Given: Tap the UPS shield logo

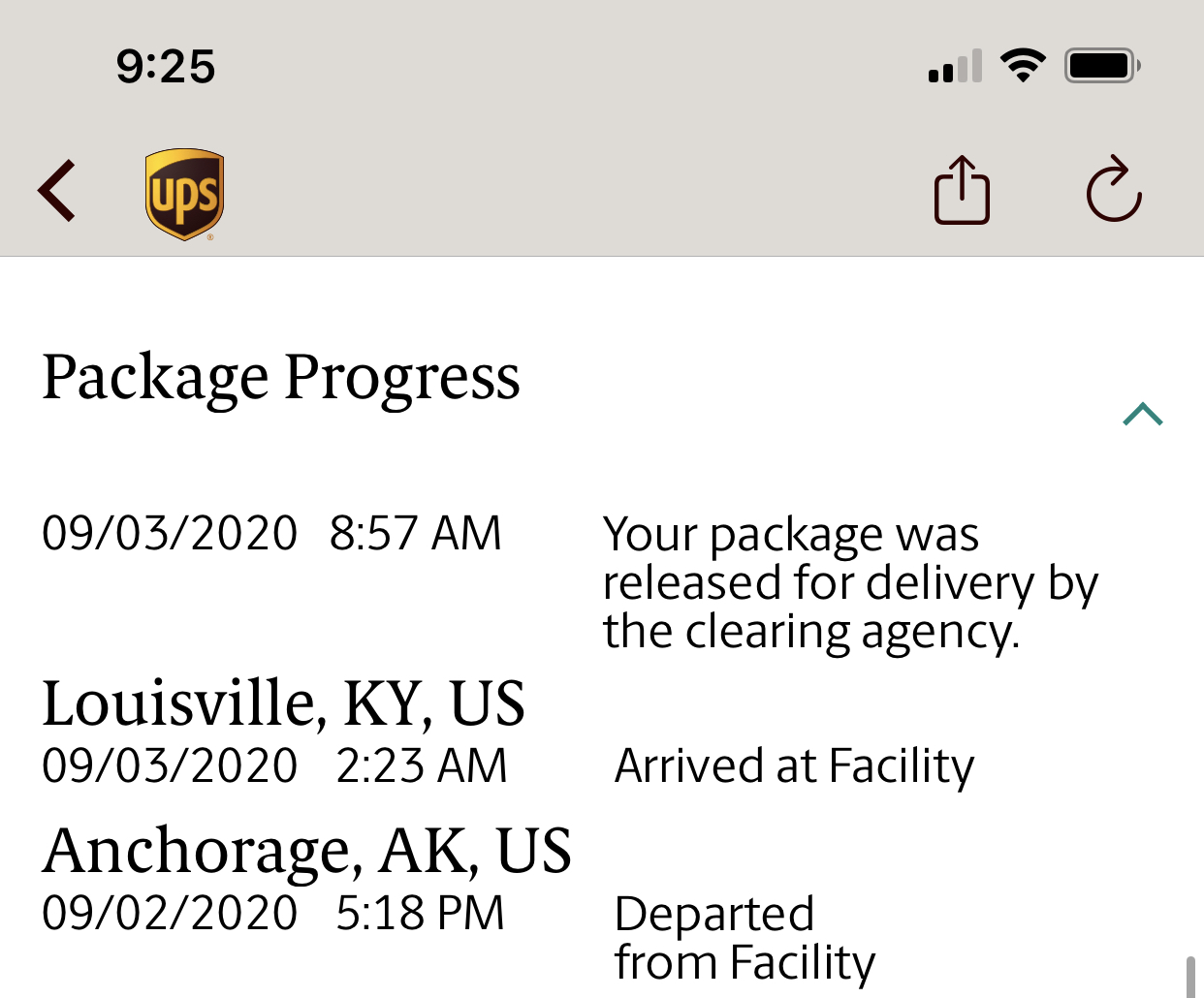Looking at the screenshot, I should click(x=184, y=194).
